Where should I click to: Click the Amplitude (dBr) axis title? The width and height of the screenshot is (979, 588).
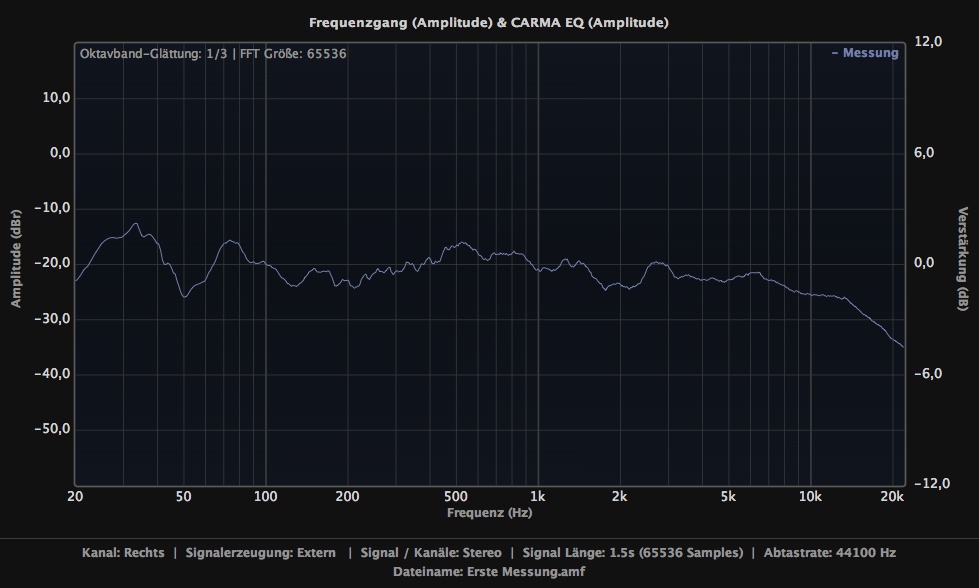pyautogui.click(x=16, y=260)
